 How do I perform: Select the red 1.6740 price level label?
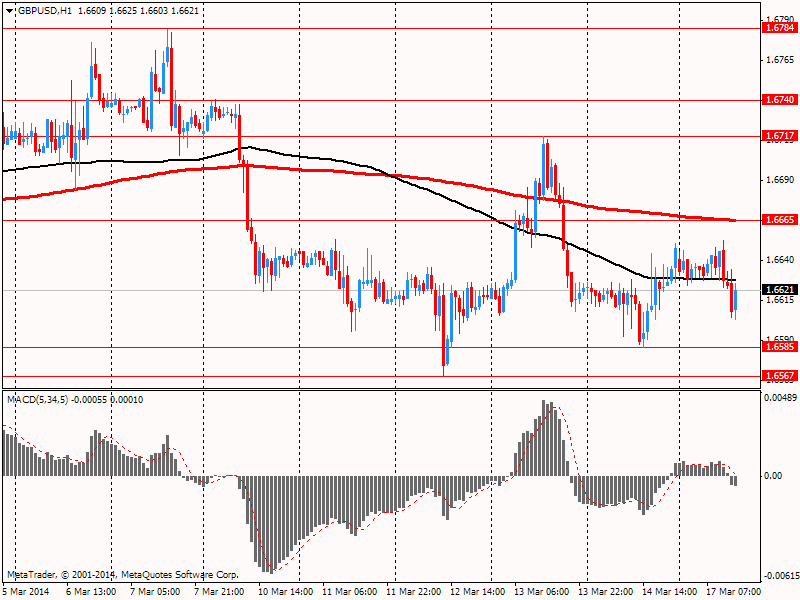780,99
